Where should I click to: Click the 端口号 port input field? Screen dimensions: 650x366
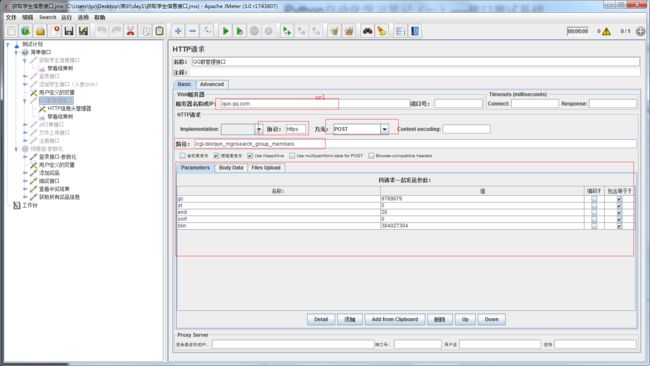458,104
